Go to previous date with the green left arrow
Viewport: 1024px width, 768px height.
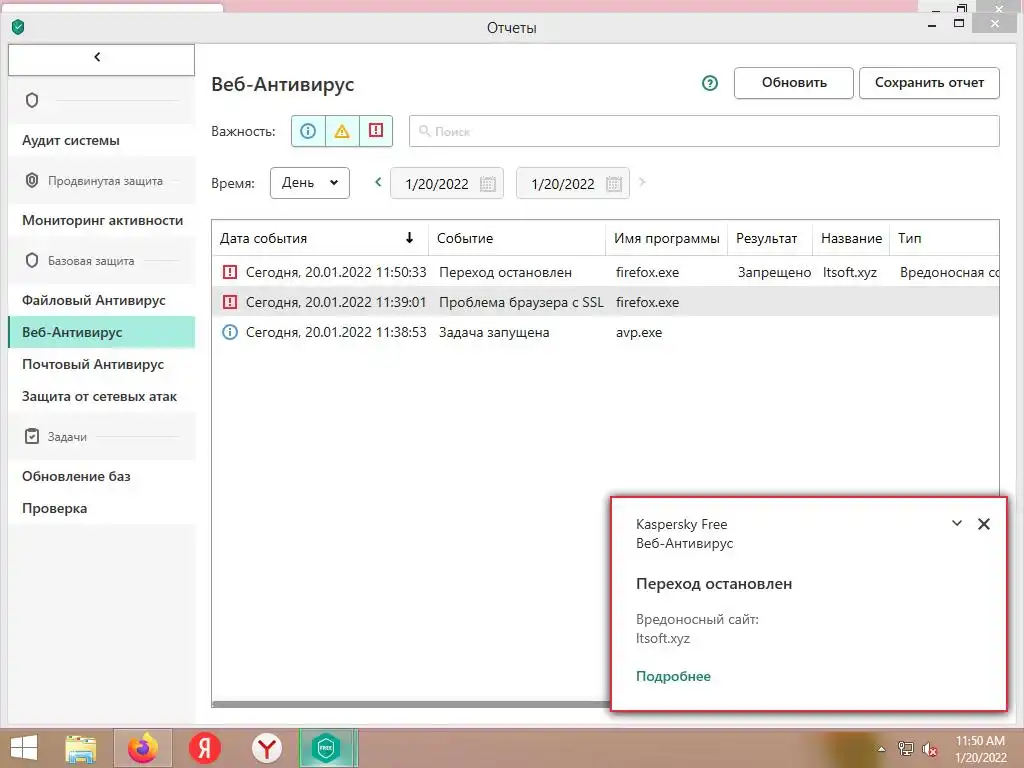click(x=377, y=182)
